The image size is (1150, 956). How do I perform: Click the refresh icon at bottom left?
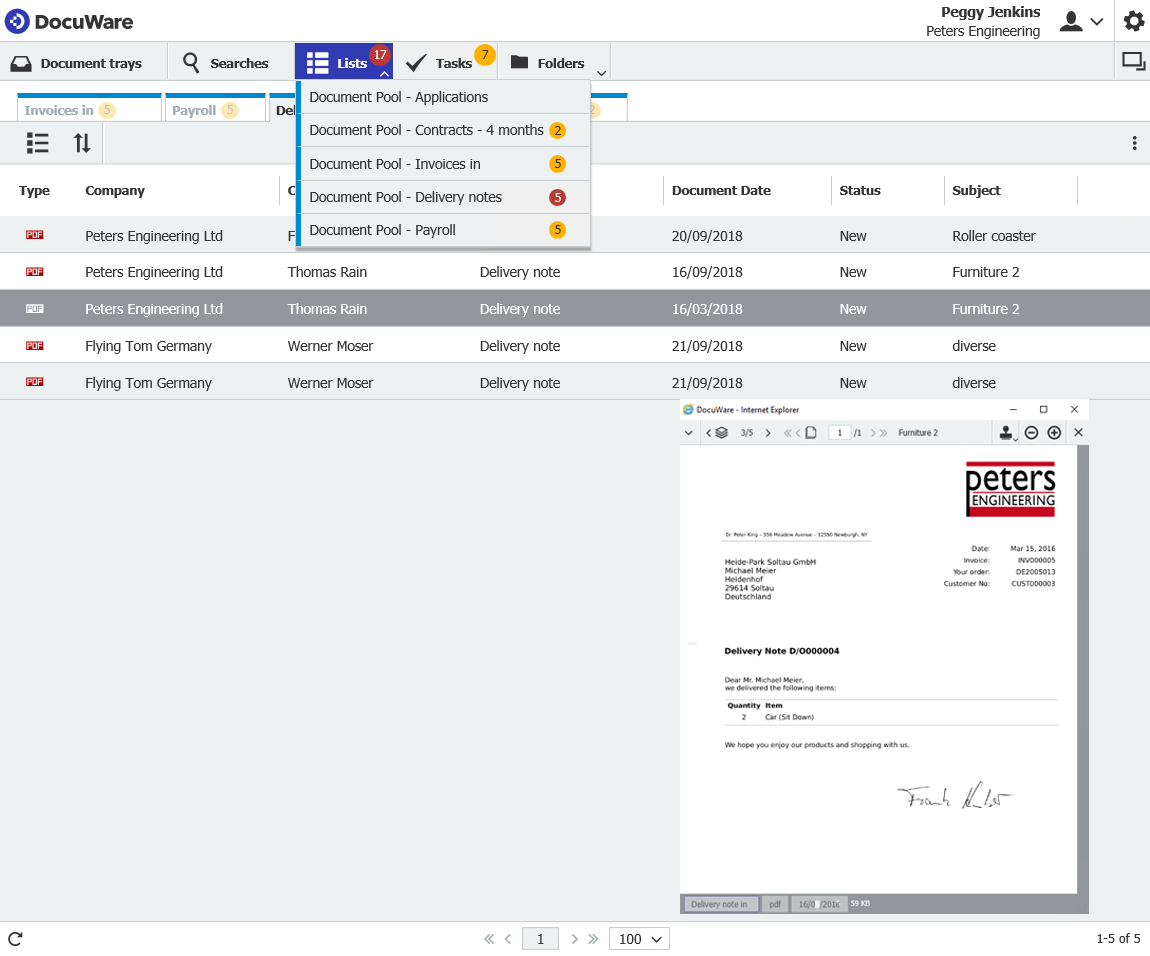coord(15,938)
